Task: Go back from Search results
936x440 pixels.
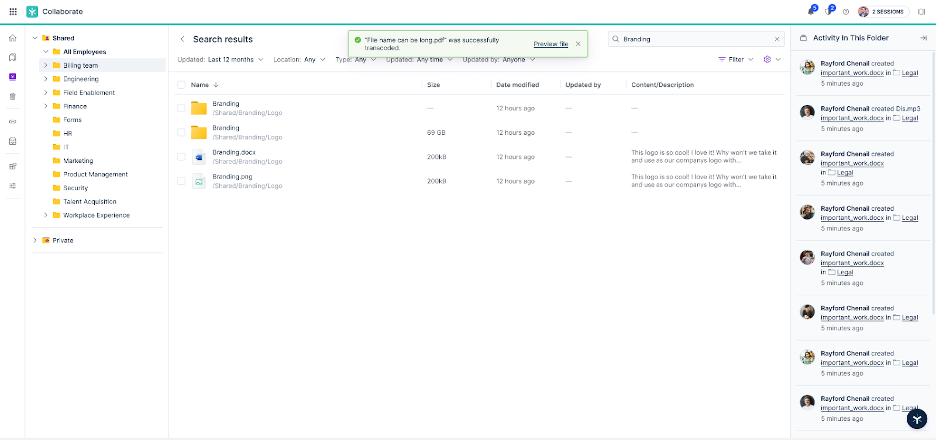Action: (x=182, y=39)
